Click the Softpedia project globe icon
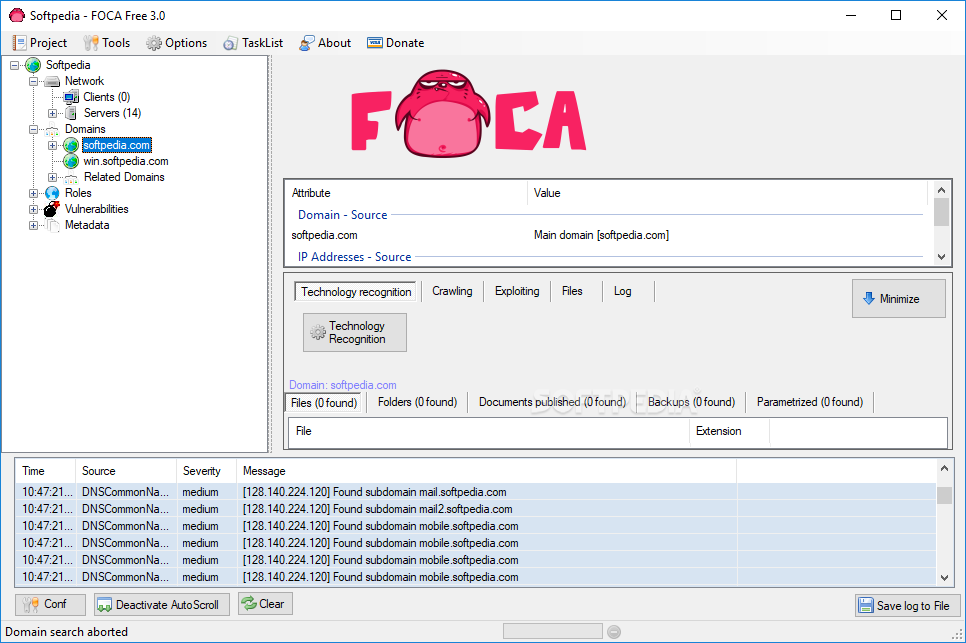Viewport: 966px width, 643px height. (33, 65)
